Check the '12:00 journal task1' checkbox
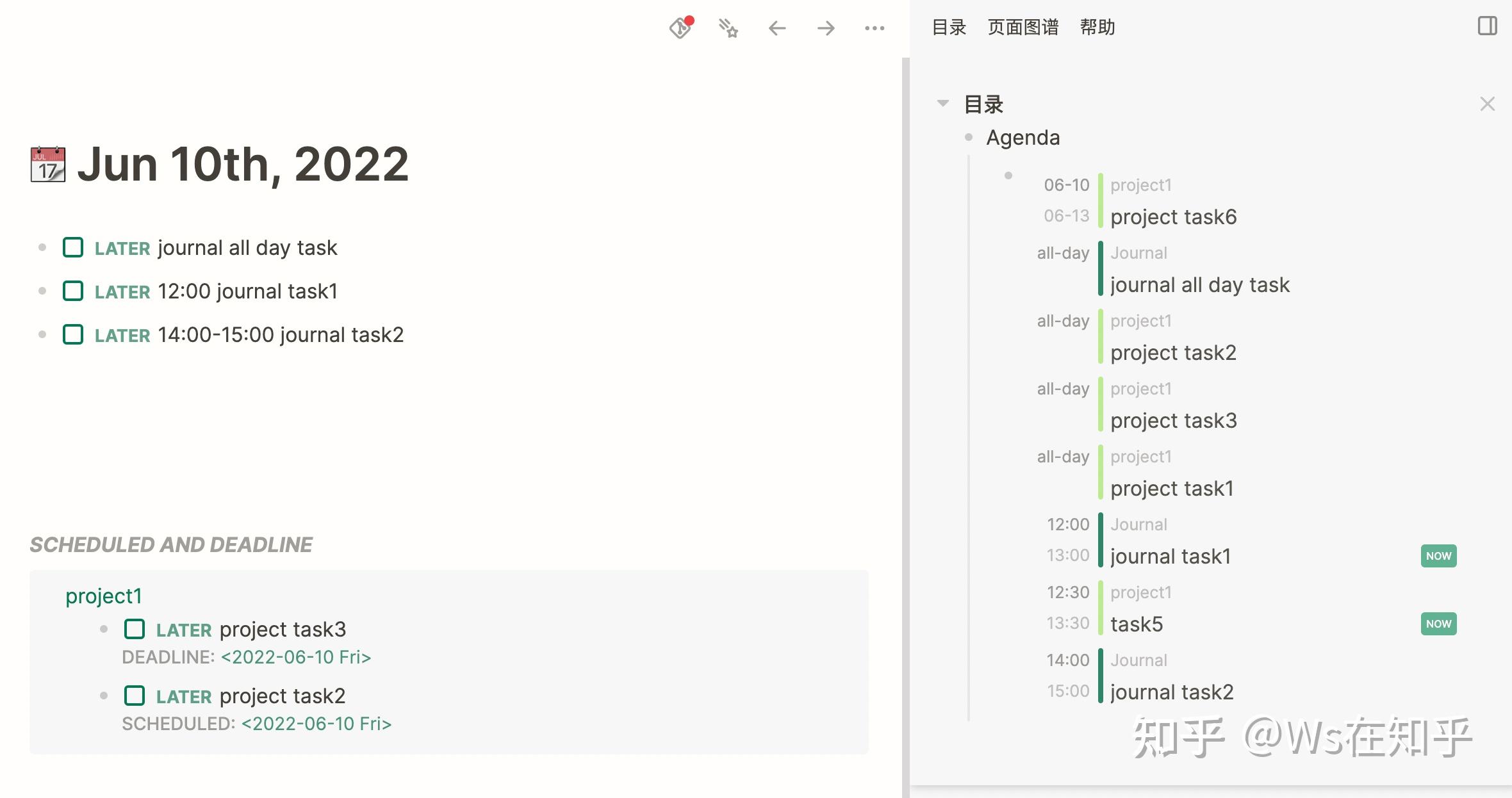The height and width of the screenshot is (798, 1512). point(73,291)
